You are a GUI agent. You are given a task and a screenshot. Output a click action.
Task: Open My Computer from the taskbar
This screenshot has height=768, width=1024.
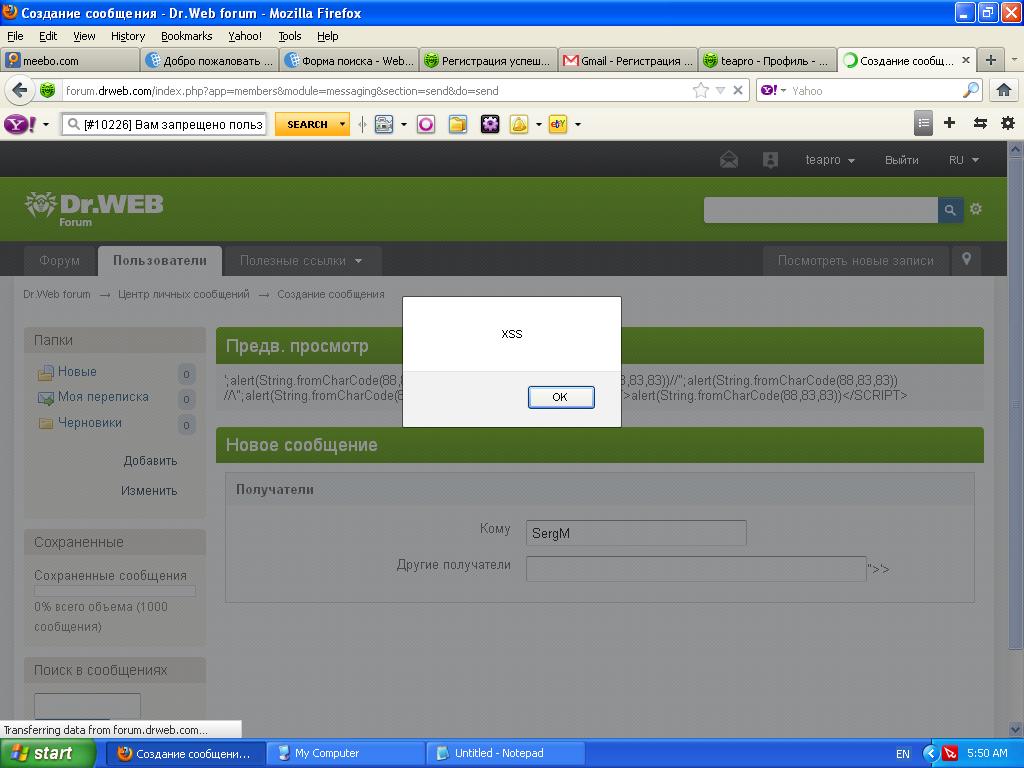coord(345,753)
